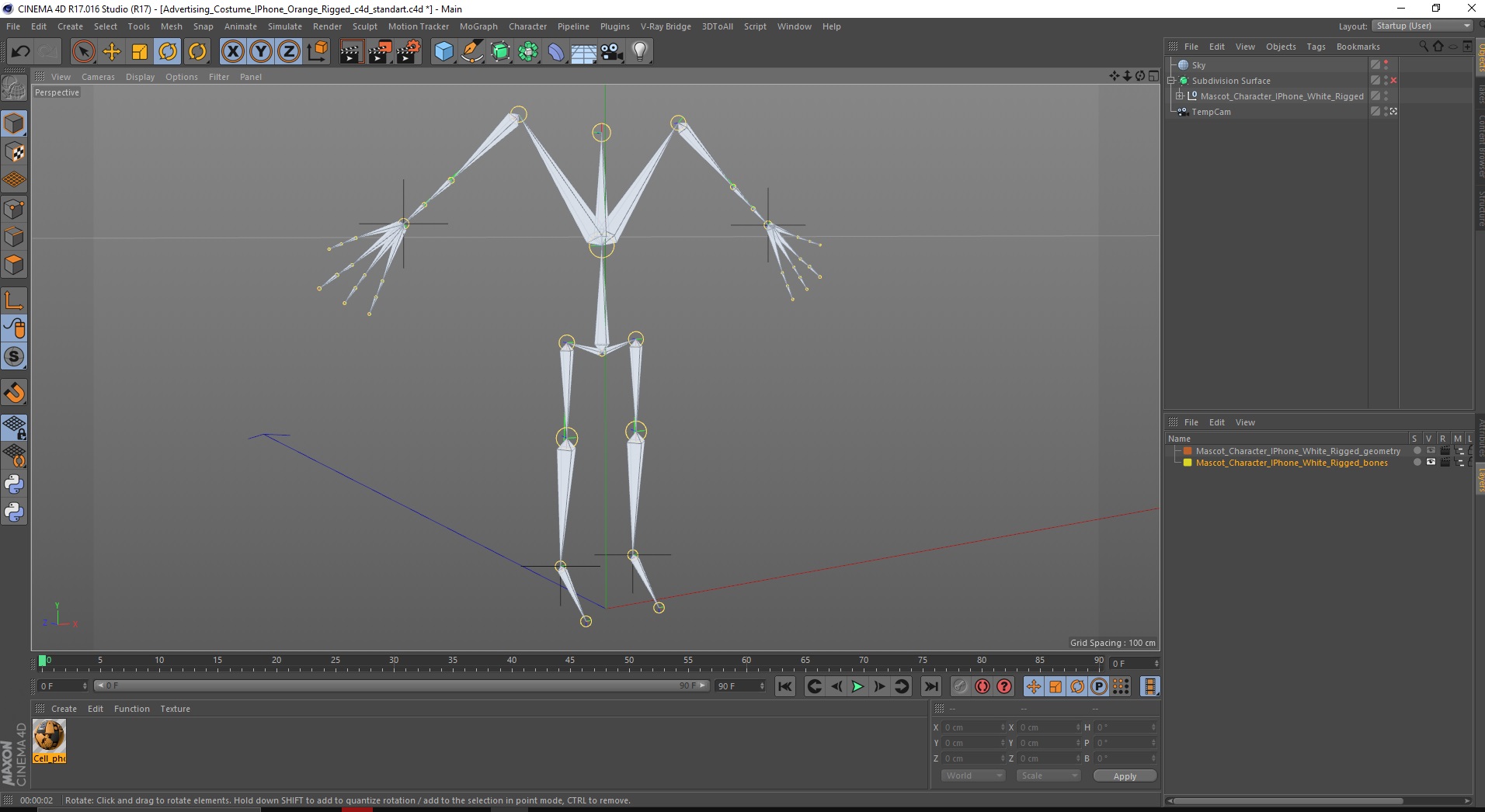Viewport: 1485px width, 812px height.
Task: Open Edit Render Settings gear clapperboard
Action: click(x=409, y=52)
